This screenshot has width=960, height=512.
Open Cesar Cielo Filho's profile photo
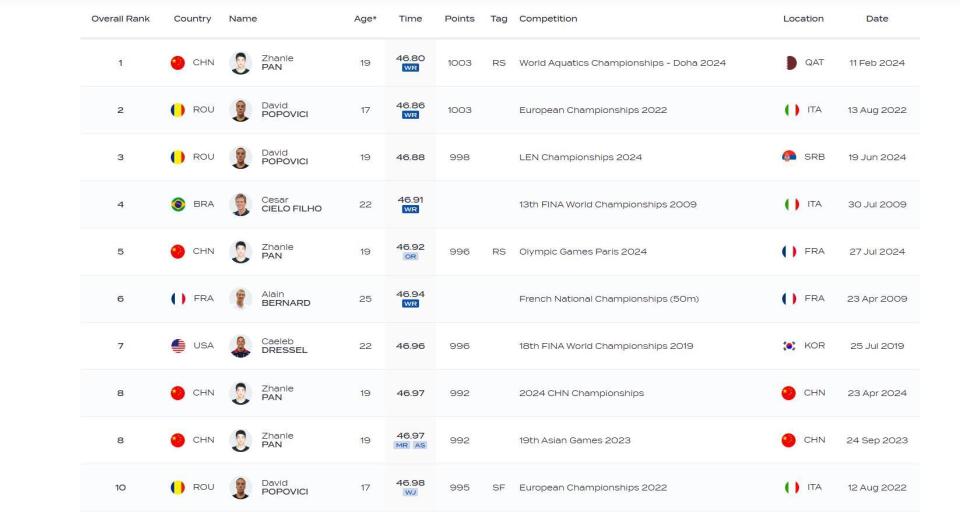click(x=240, y=205)
